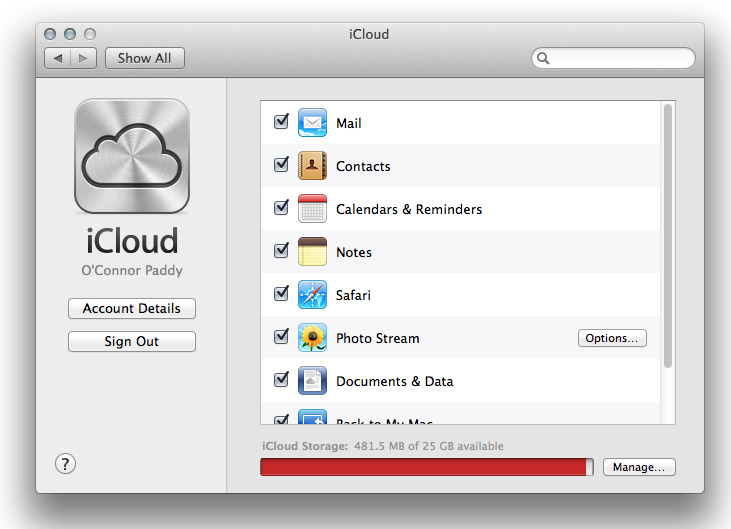Viewport: 731px width, 529px height.
Task: Go back with the left arrow button
Action: tap(58, 58)
